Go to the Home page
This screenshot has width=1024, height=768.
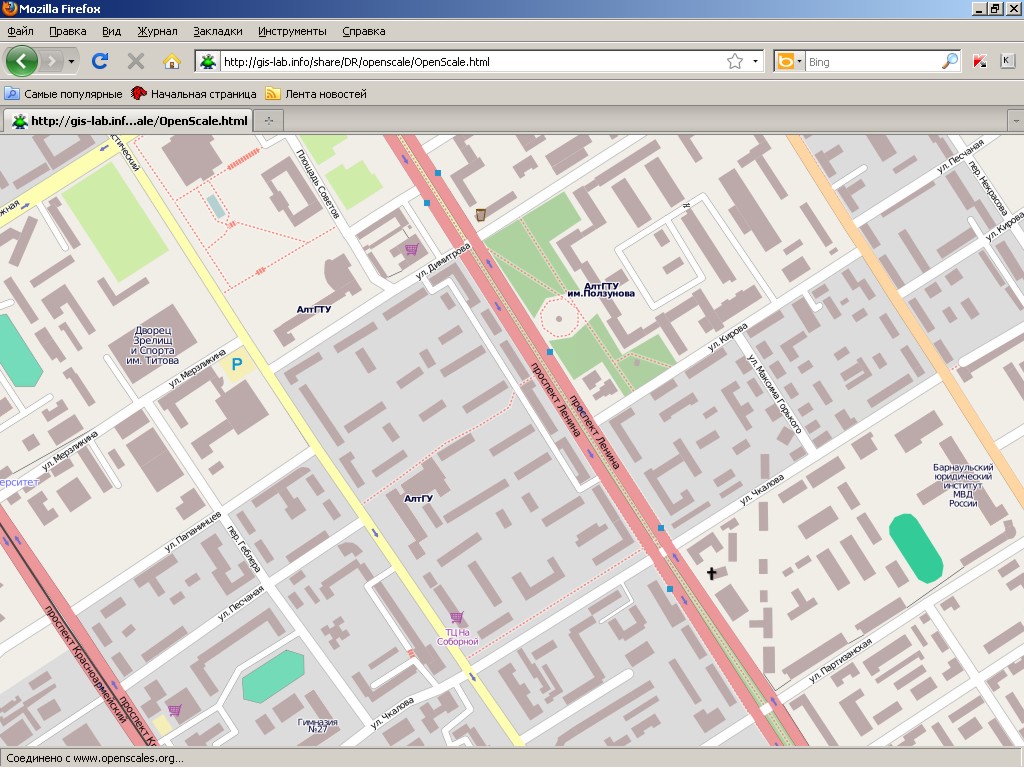click(x=171, y=61)
